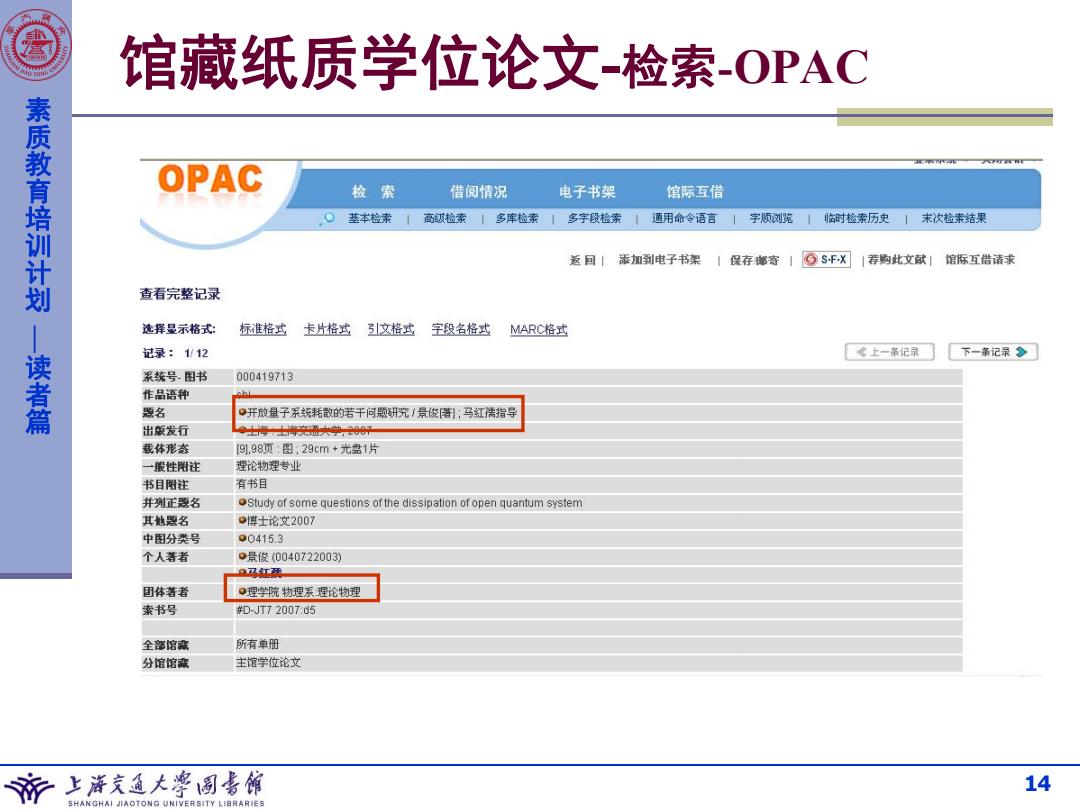Screen dimensions: 1080x810
Task: Click the green arrow on 下一条记录
Action: coord(1021,352)
